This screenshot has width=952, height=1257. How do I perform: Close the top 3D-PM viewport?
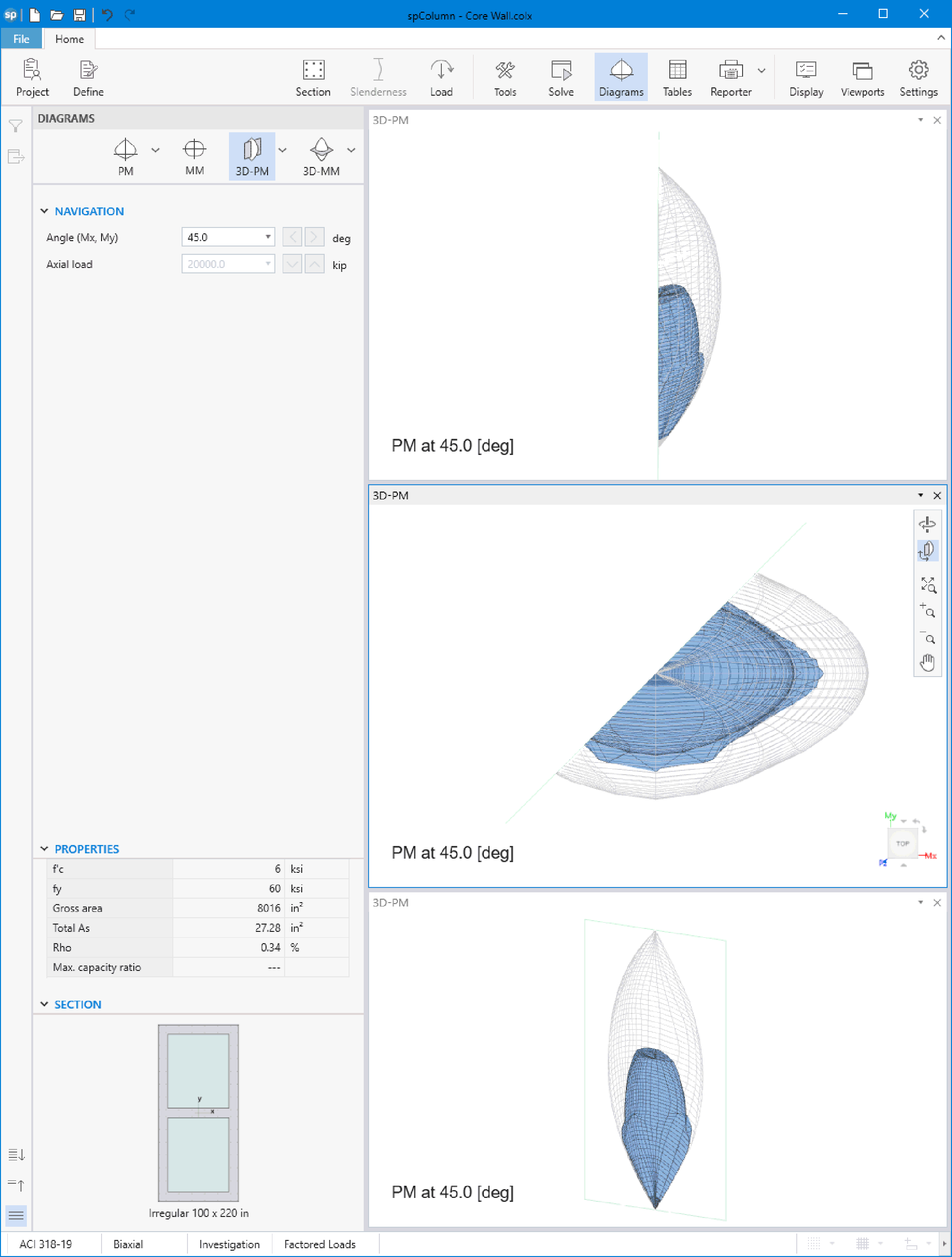click(x=937, y=120)
